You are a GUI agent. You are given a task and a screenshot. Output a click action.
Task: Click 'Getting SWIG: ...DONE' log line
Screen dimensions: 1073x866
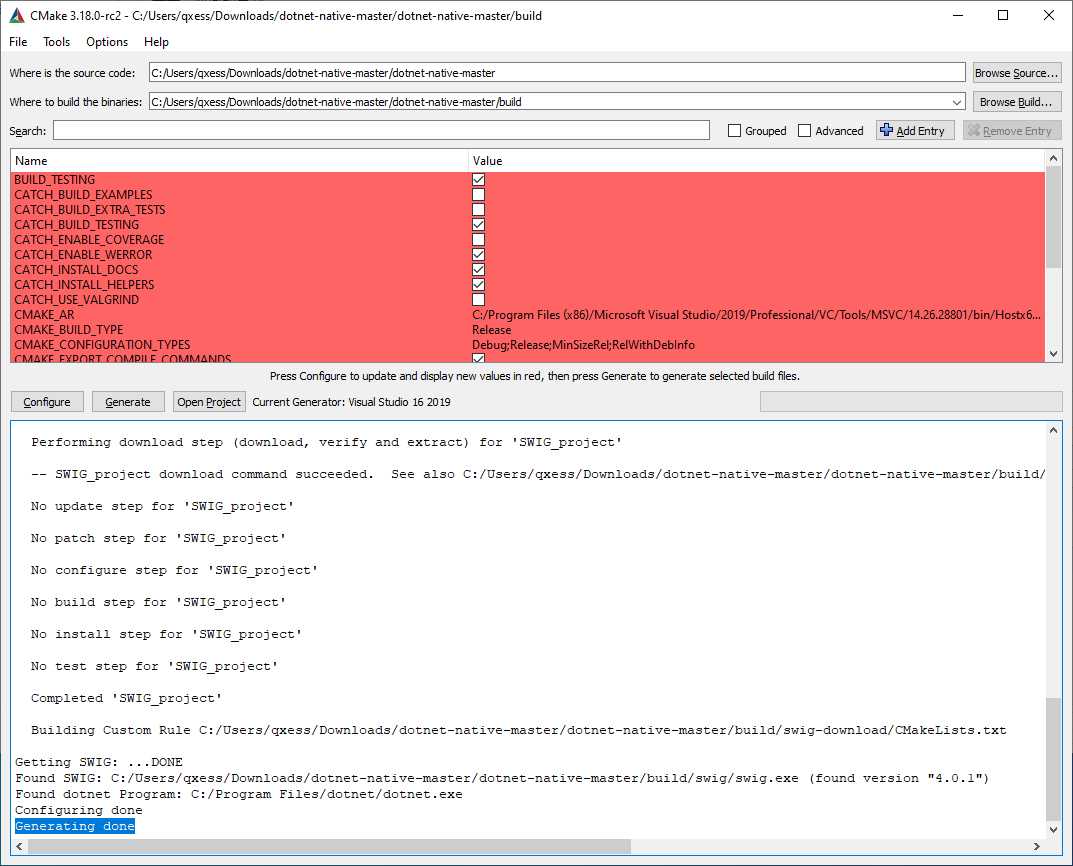point(99,762)
